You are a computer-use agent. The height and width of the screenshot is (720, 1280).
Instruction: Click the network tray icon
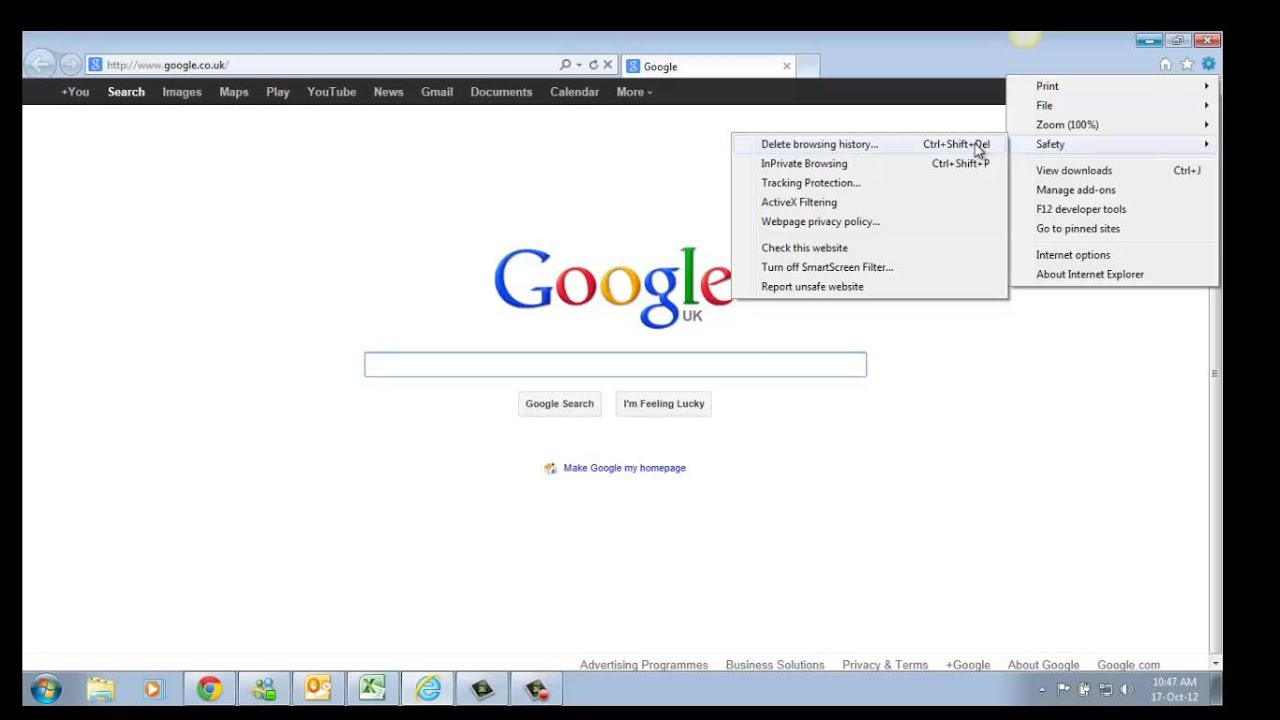(x=1106, y=689)
